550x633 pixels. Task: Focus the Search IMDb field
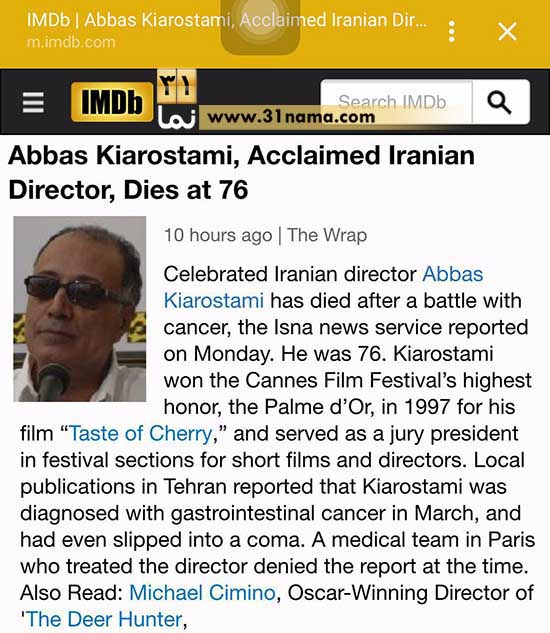[396, 102]
